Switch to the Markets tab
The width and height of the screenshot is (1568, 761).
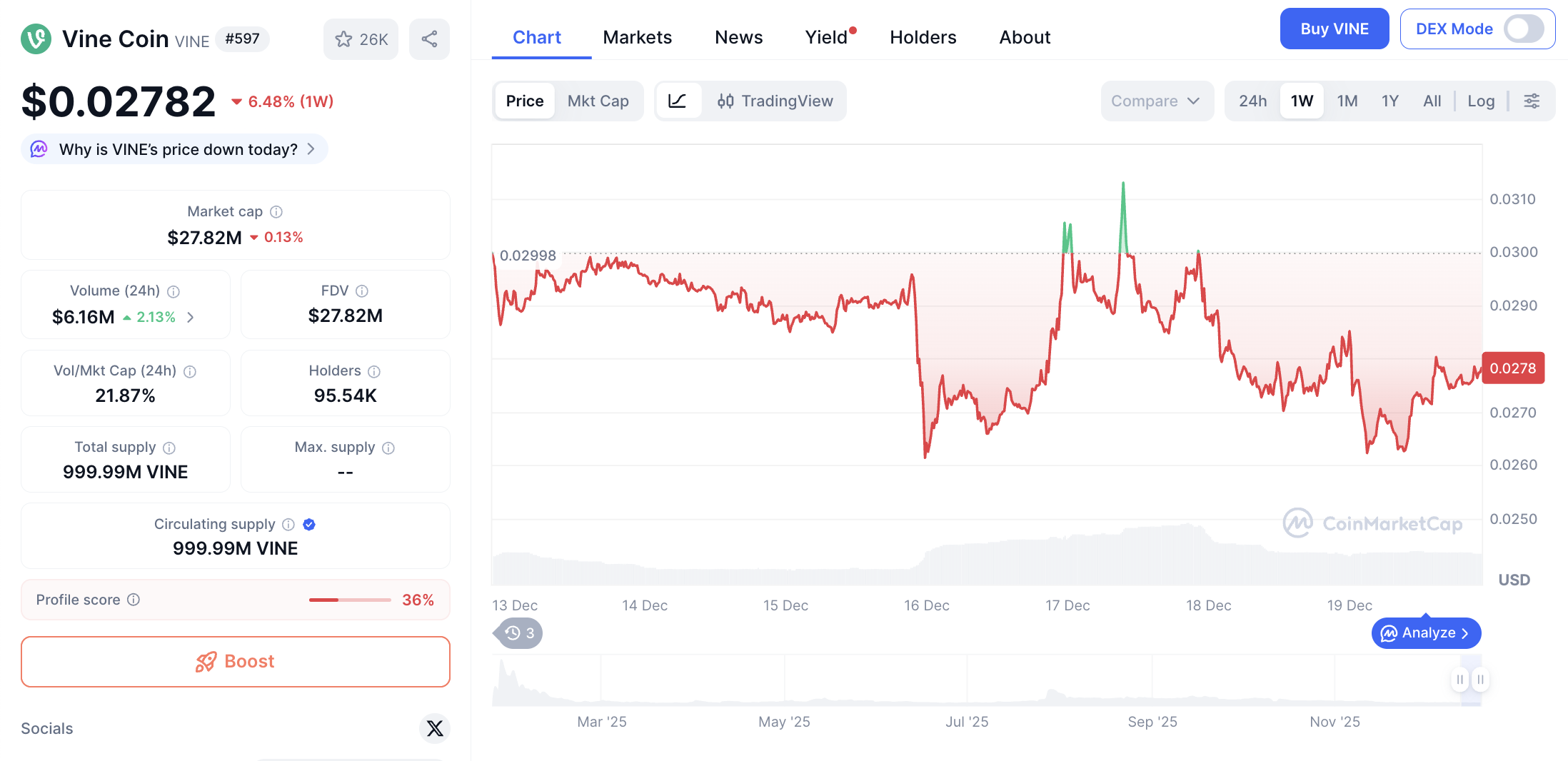(637, 37)
